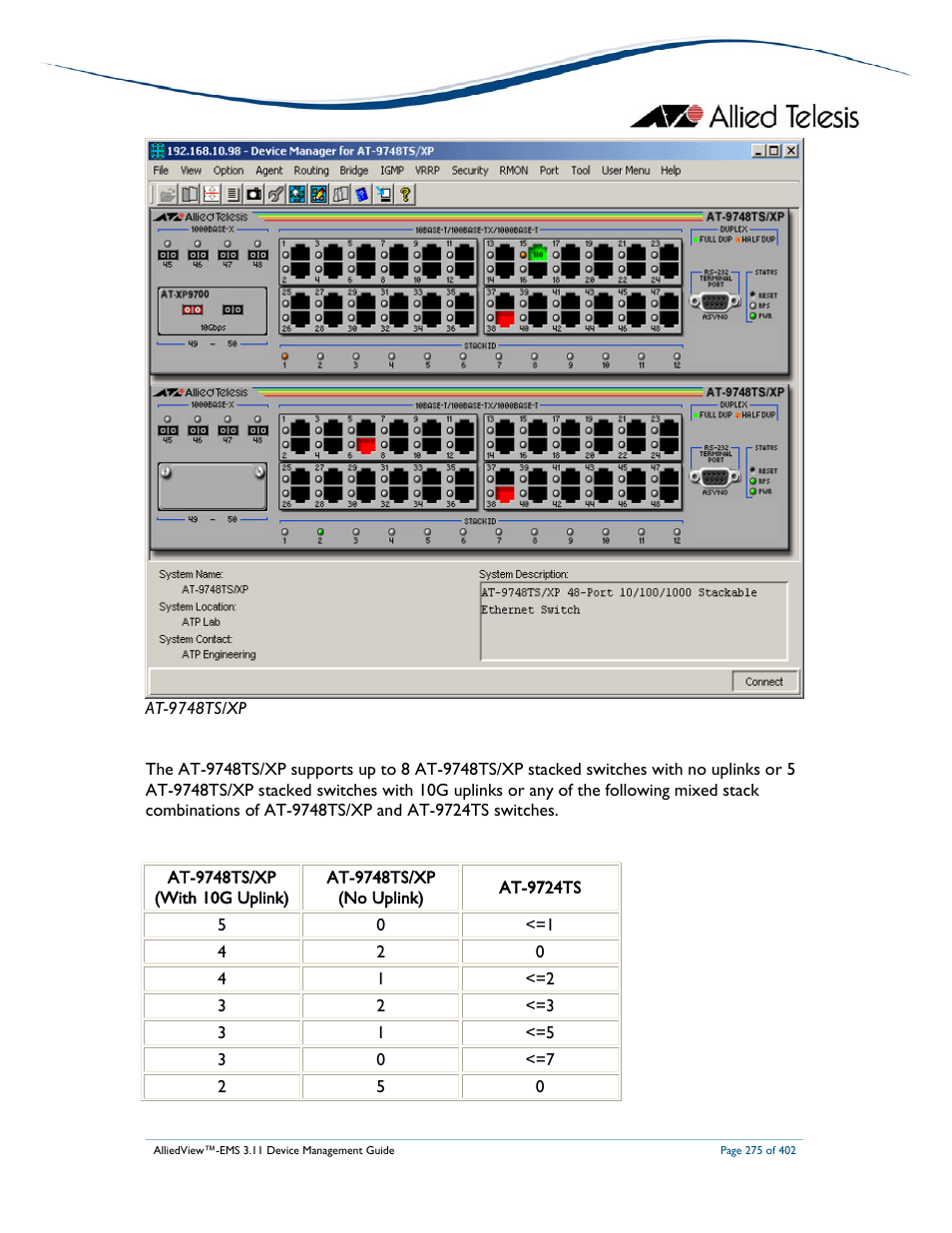The height and width of the screenshot is (1233, 952).
Task: Close the Device Manager window
Action: 791,151
